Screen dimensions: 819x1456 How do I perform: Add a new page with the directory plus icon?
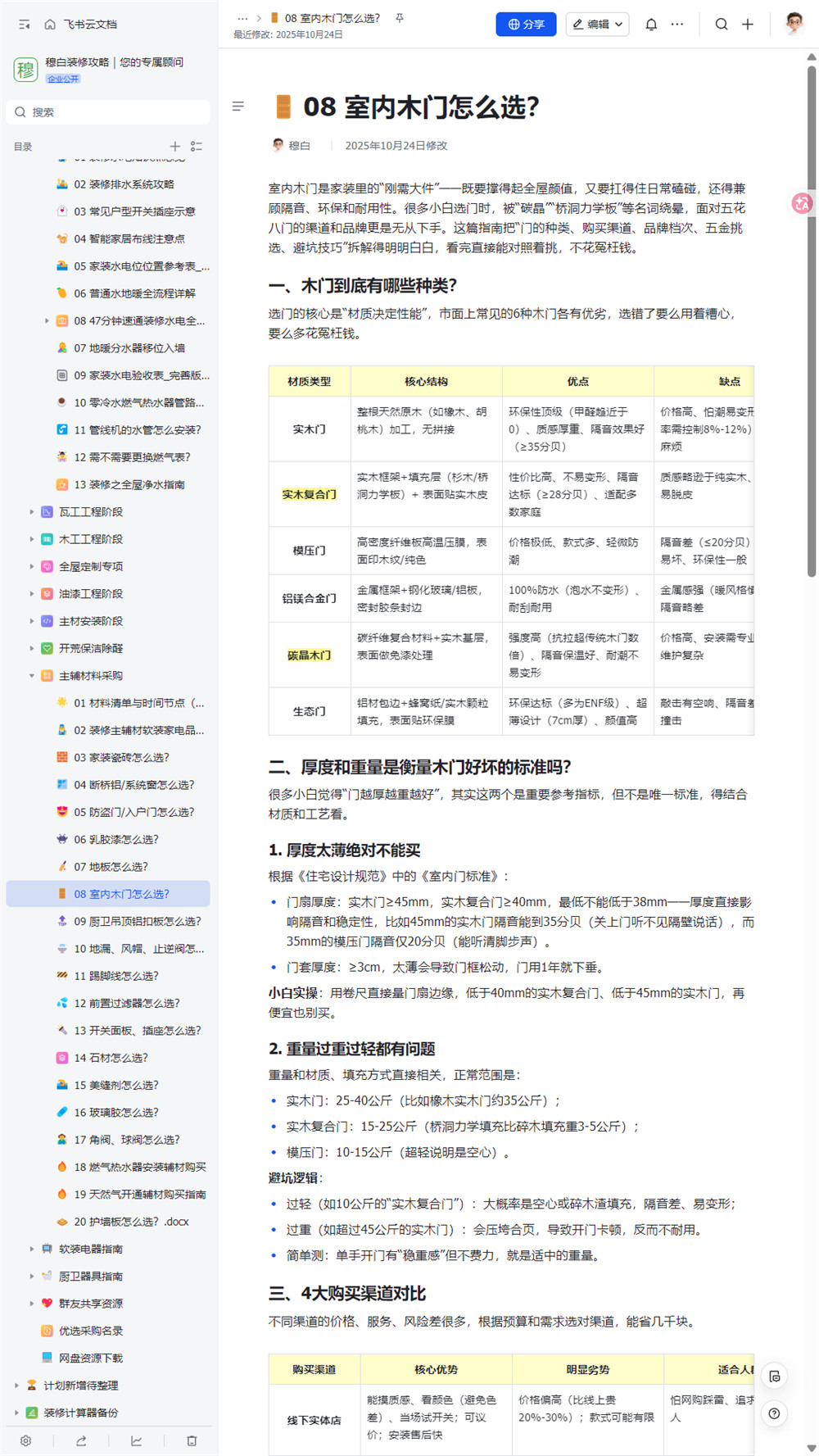pos(174,147)
